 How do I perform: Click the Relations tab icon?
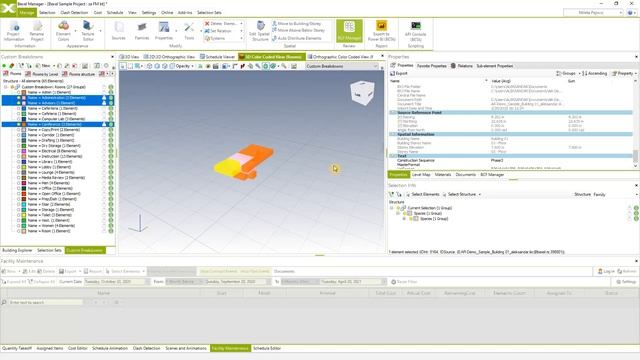pos(453,66)
